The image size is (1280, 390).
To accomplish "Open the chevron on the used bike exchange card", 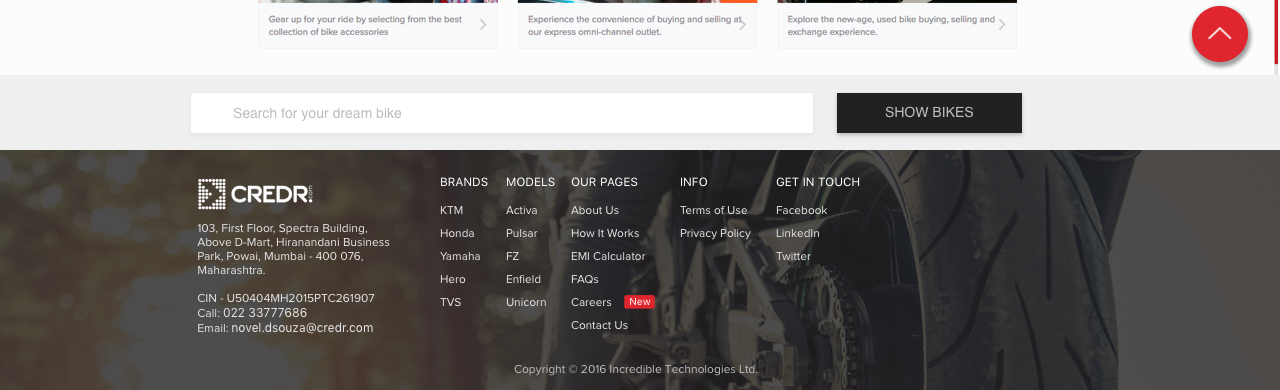I will (x=1002, y=25).
